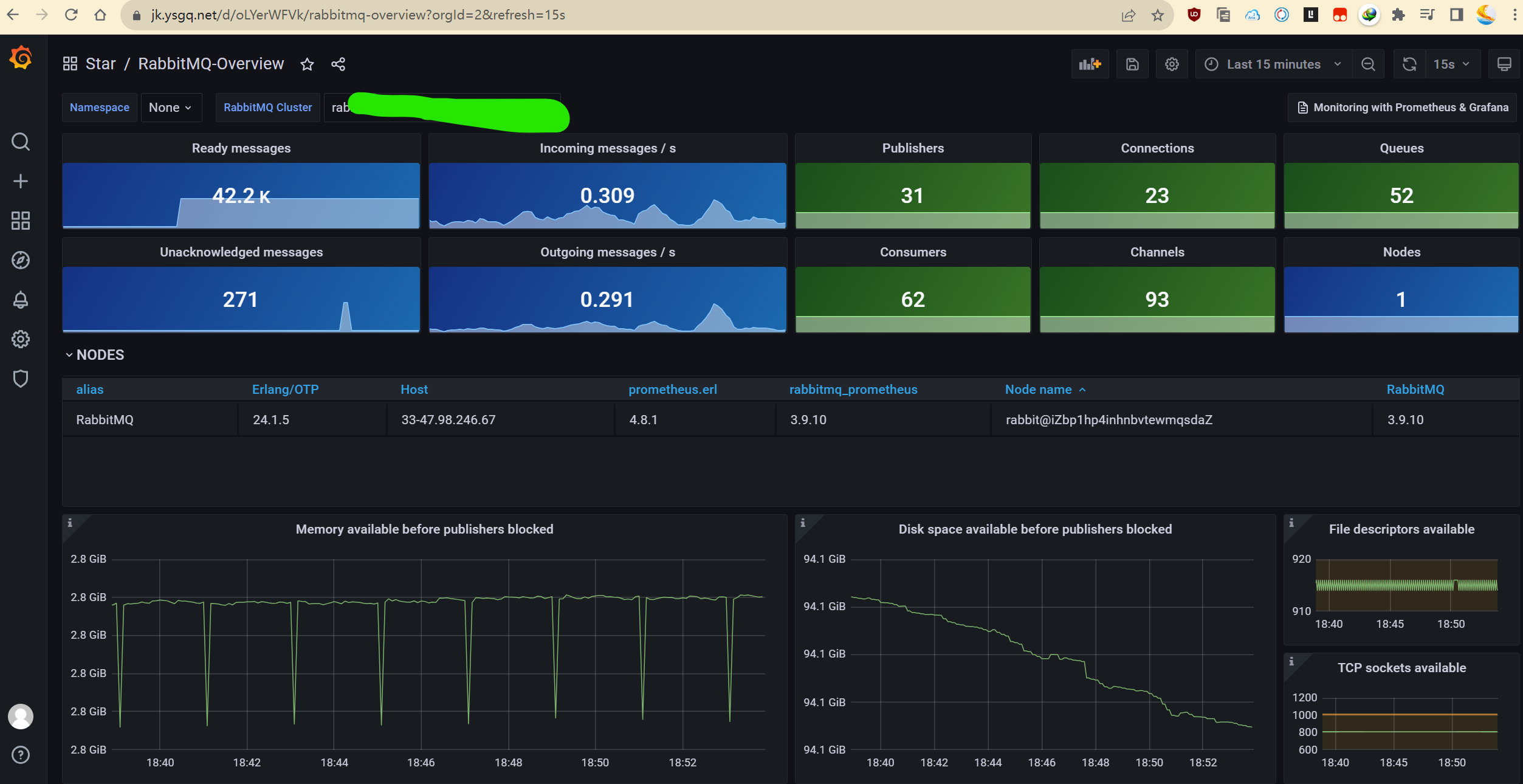This screenshot has width=1523, height=784.
Task: Click the alias cell RabbitMQ
Action: (x=105, y=420)
